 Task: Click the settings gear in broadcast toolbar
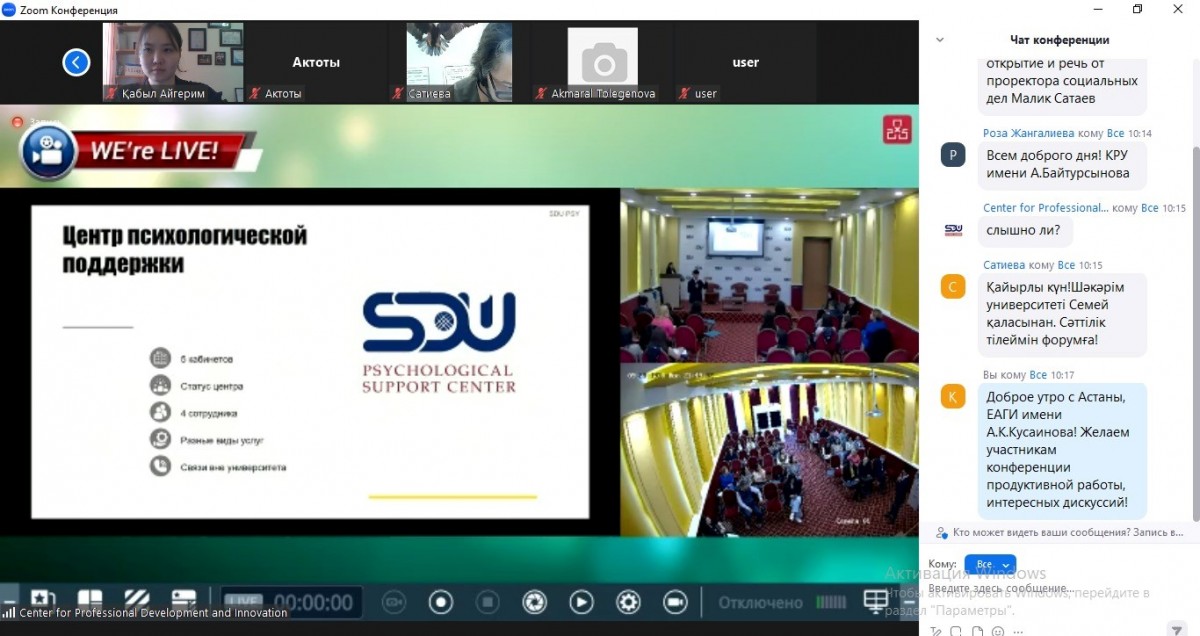pos(628,602)
